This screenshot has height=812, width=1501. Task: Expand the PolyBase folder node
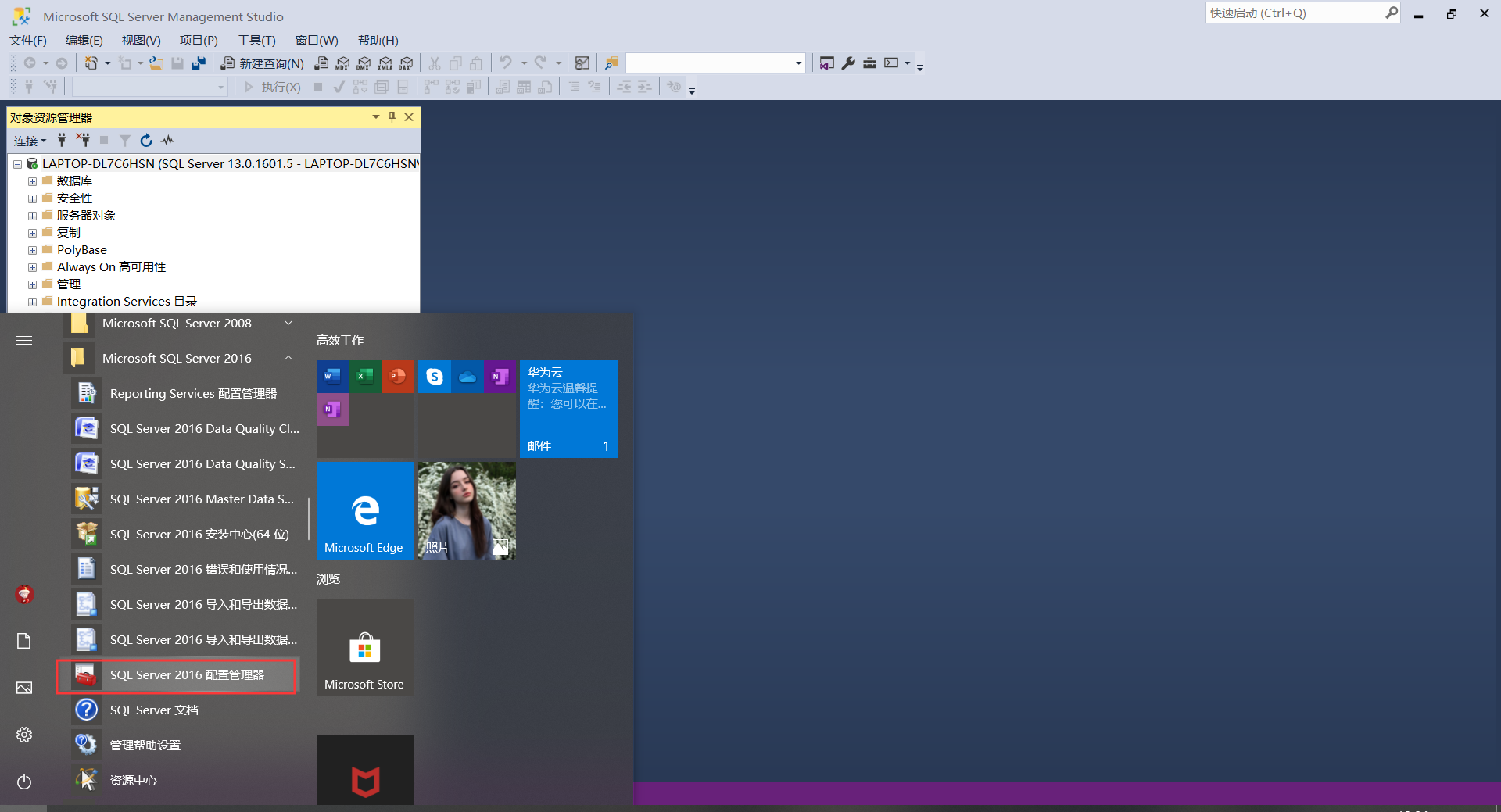32,250
